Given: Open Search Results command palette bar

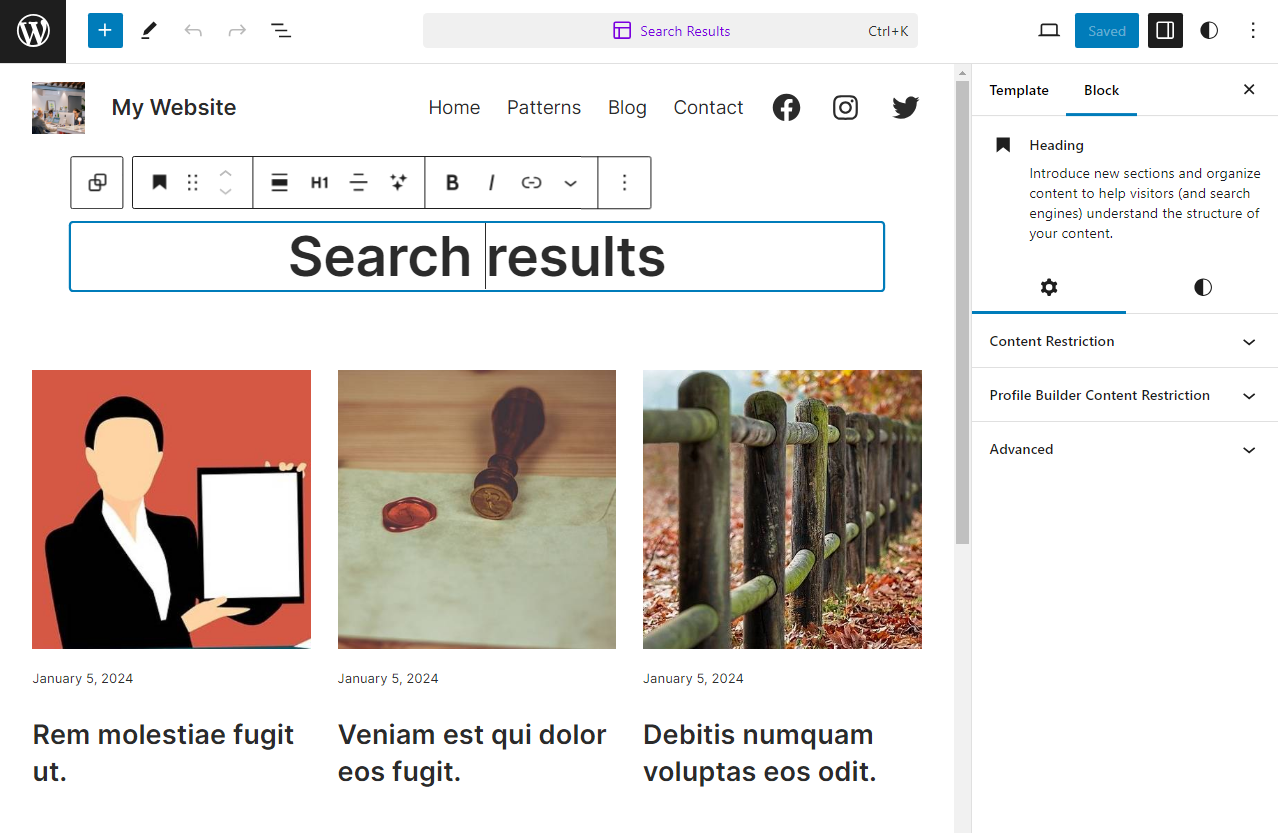Looking at the screenshot, I should pos(670,31).
